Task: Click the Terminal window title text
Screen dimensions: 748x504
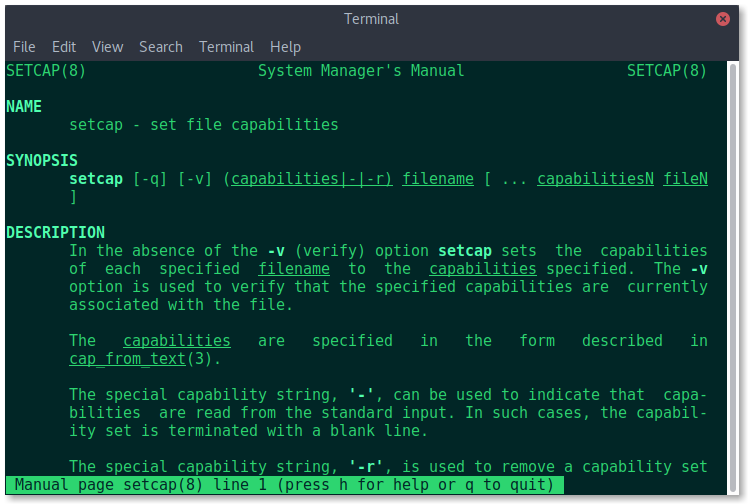Action: [x=371, y=19]
